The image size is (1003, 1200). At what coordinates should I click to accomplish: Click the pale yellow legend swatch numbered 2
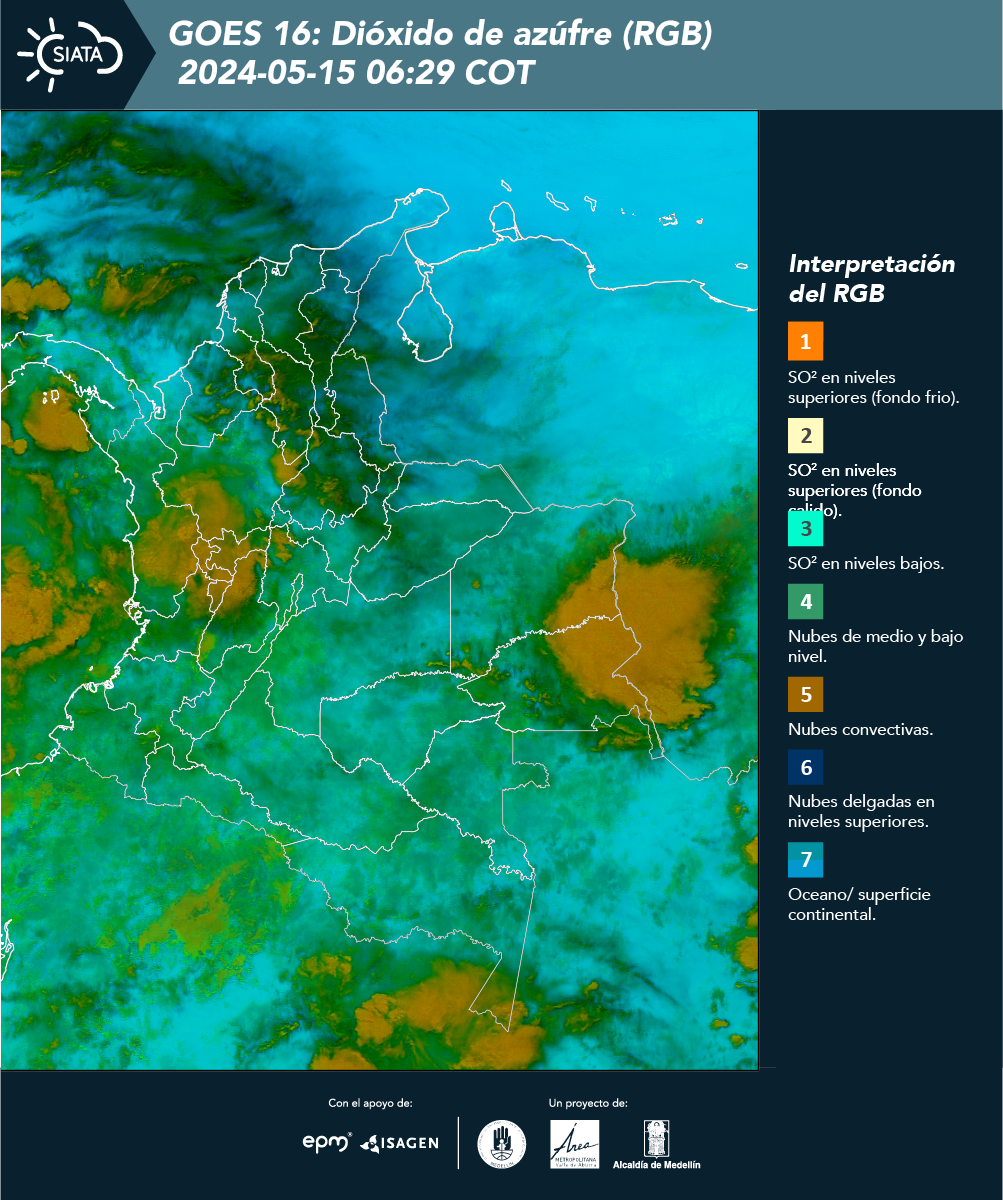tap(805, 435)
